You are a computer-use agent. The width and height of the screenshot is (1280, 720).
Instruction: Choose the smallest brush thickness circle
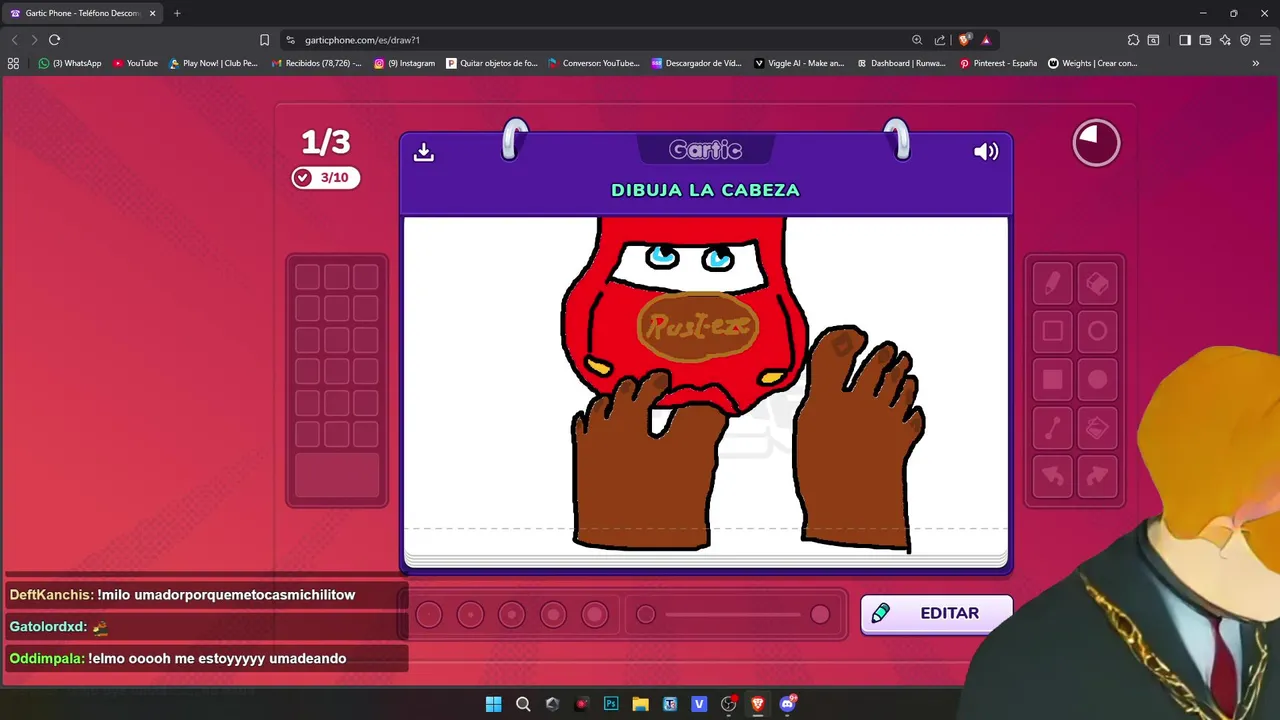click(429, 615)
